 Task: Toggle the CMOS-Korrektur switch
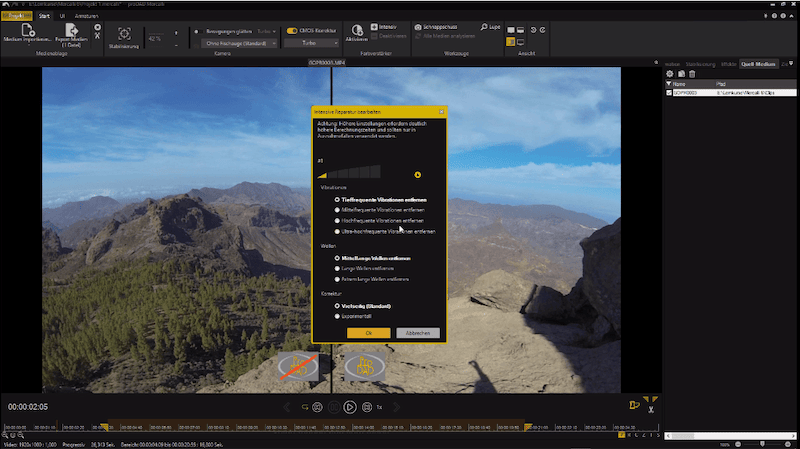[x=292, y=30]
